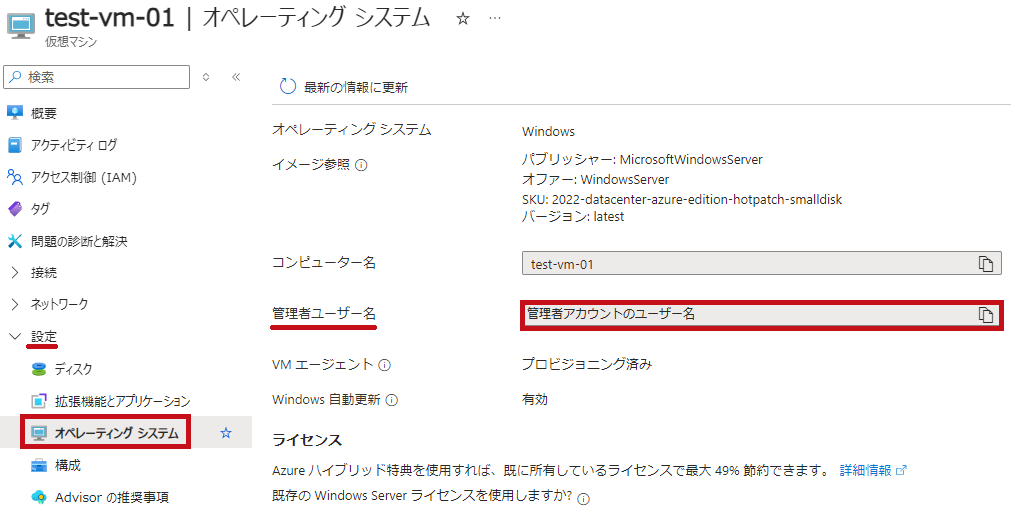The width and height of the screenshot is (1011, 508).
Task: Click バージョン: latest text
Action: 573,217
